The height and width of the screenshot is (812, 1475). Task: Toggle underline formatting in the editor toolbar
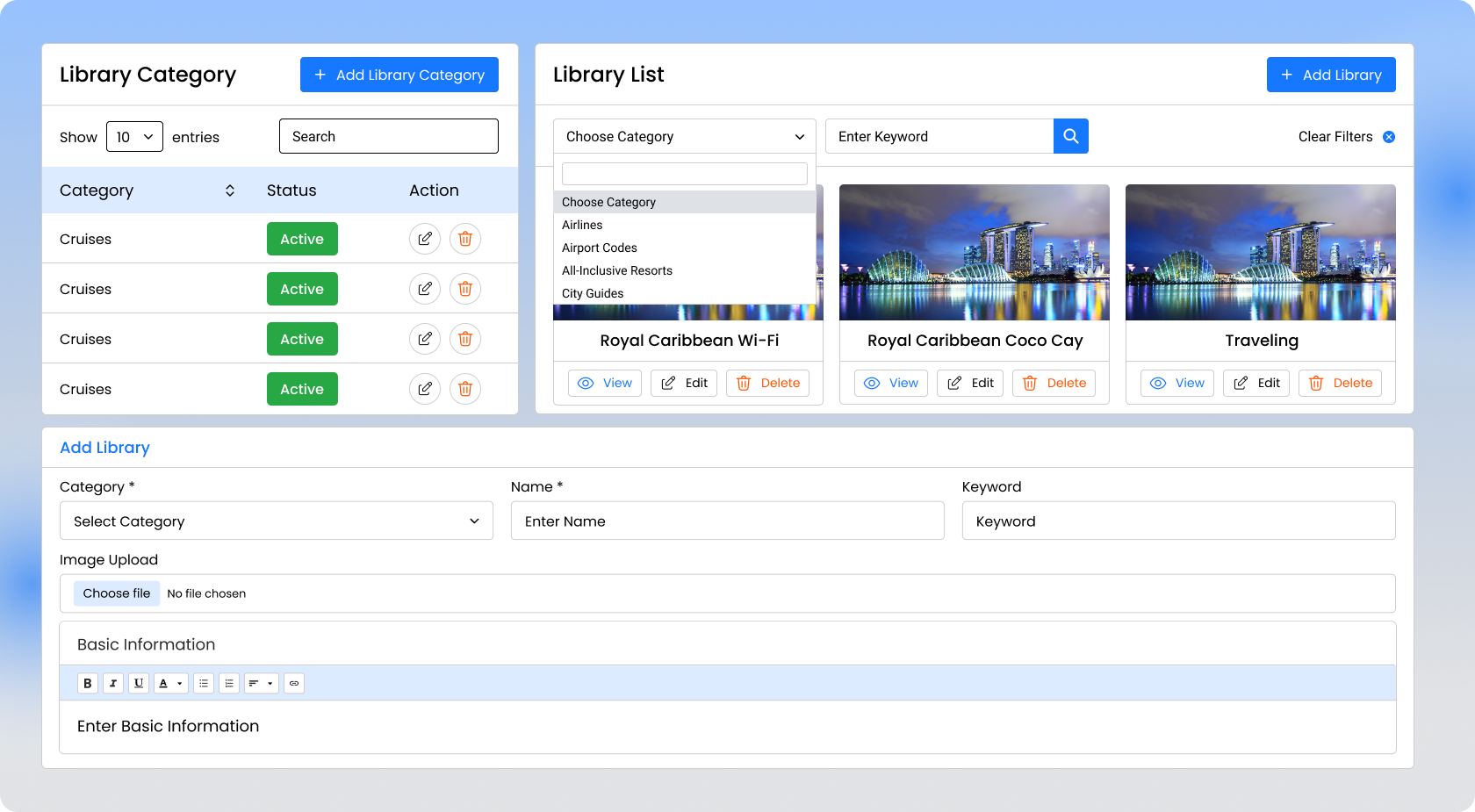139,683
